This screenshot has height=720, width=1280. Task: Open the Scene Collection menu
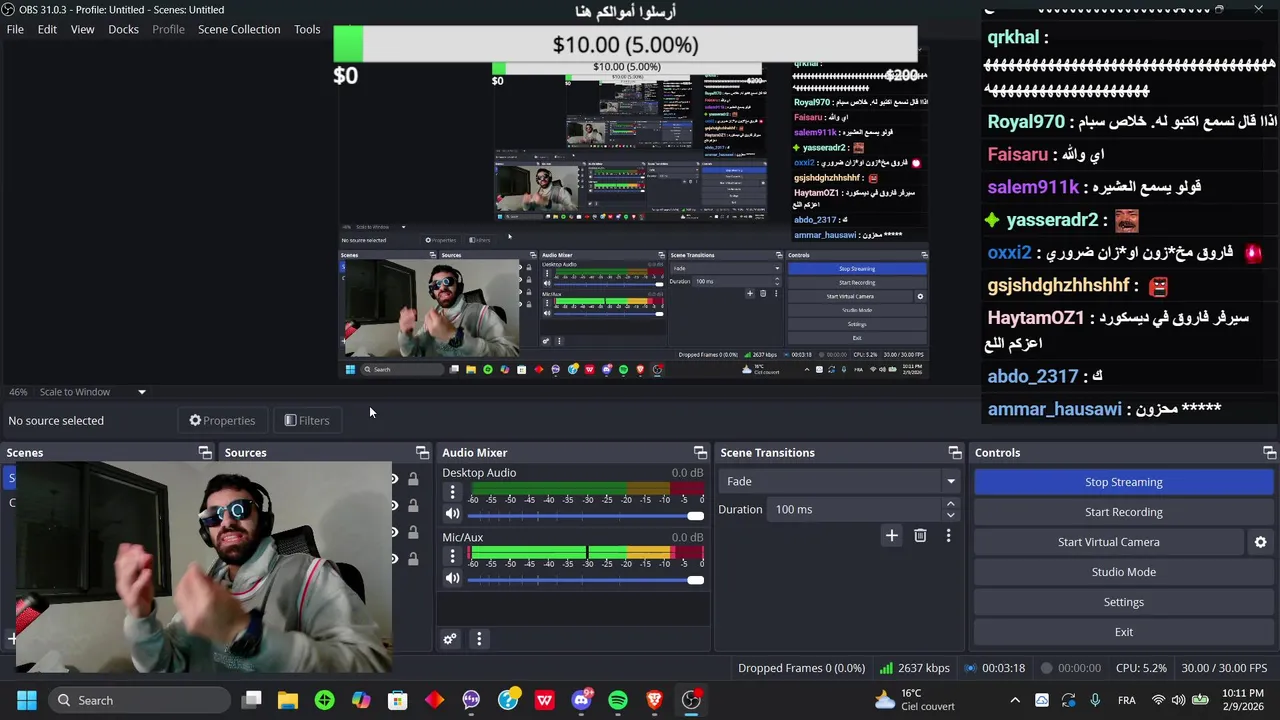239,29
